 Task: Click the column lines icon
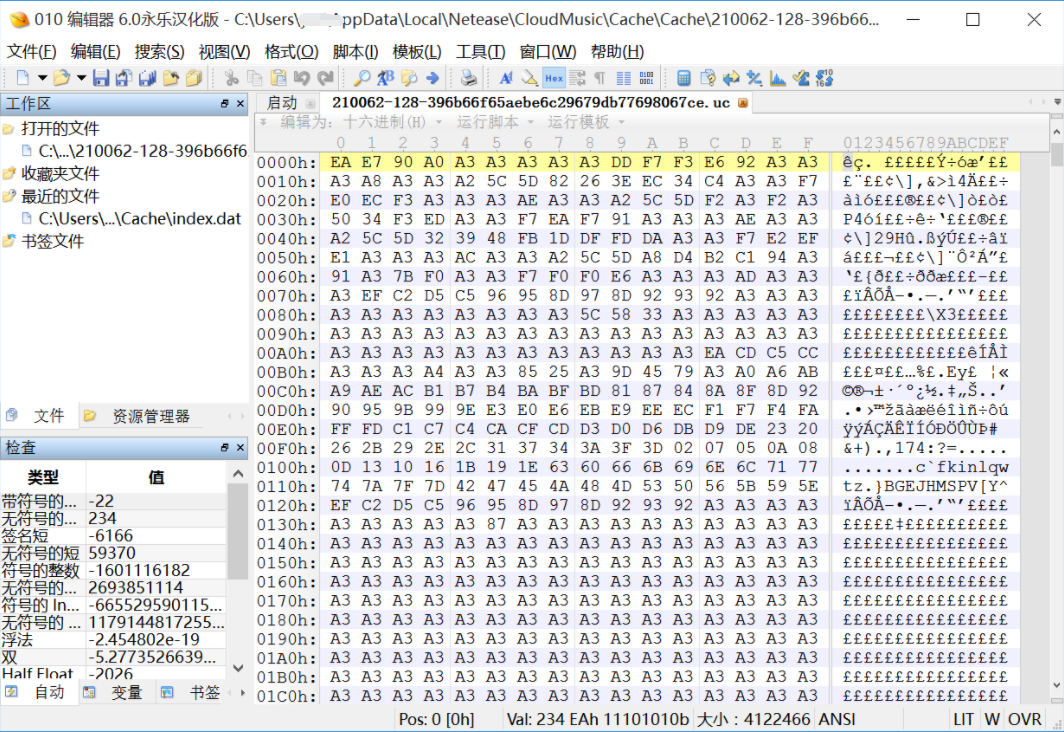click(624, 78)
